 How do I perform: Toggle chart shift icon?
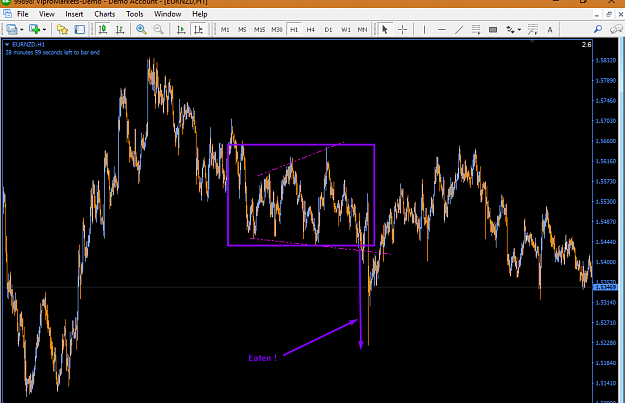click(198, 29)
